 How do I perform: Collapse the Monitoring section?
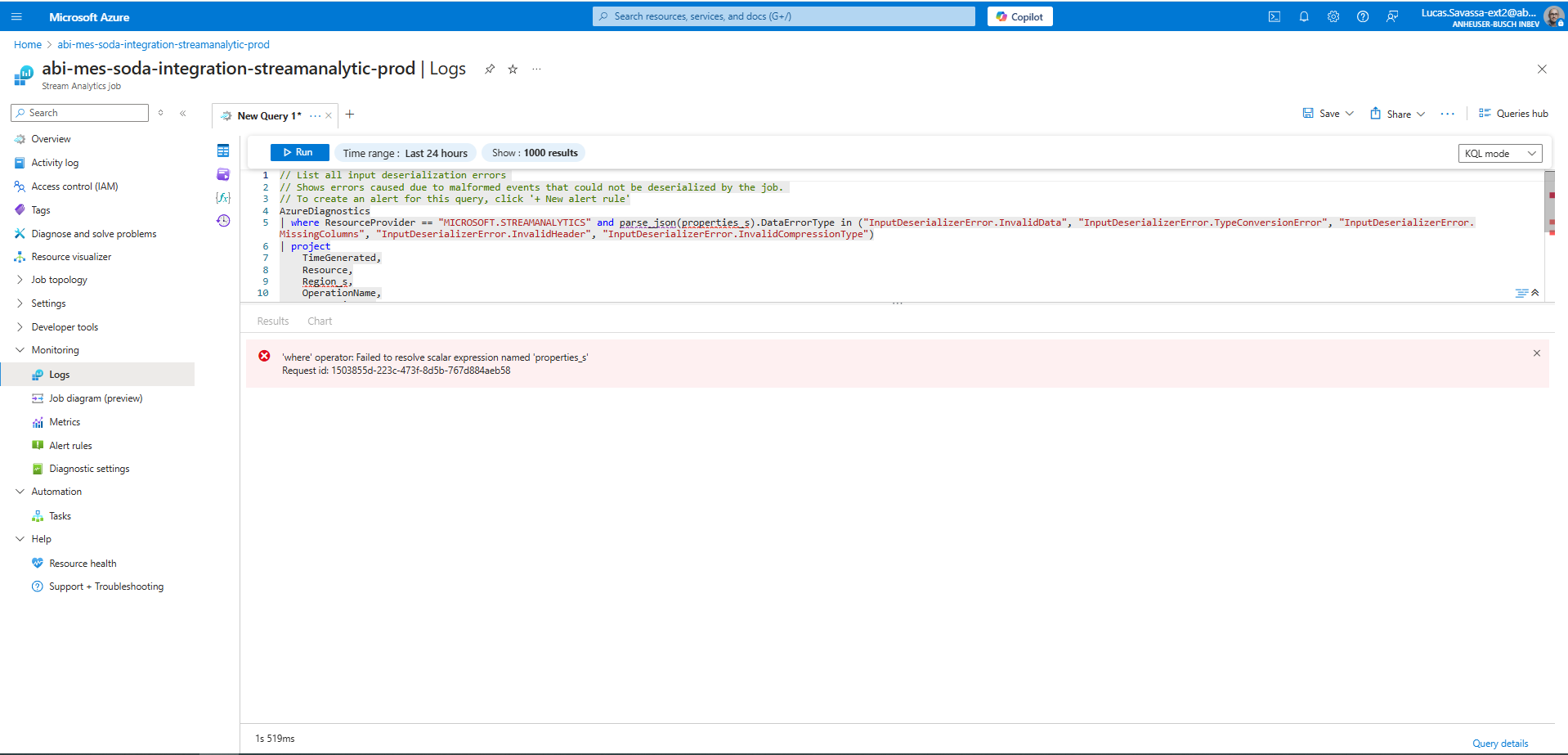[x=55, y=350]
